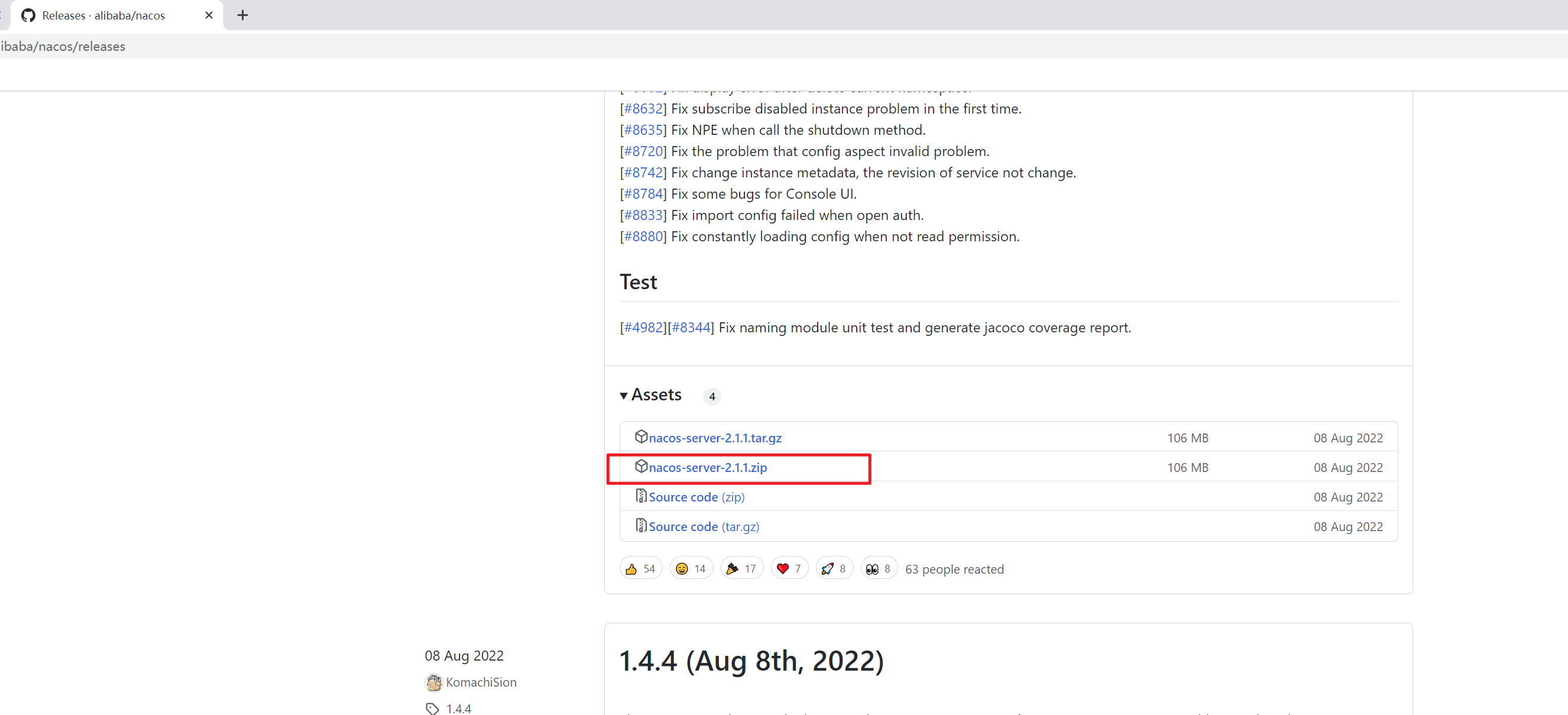Select the Releases · alibaba/nacos tab

pyautogui.click(x=103, y=15)
